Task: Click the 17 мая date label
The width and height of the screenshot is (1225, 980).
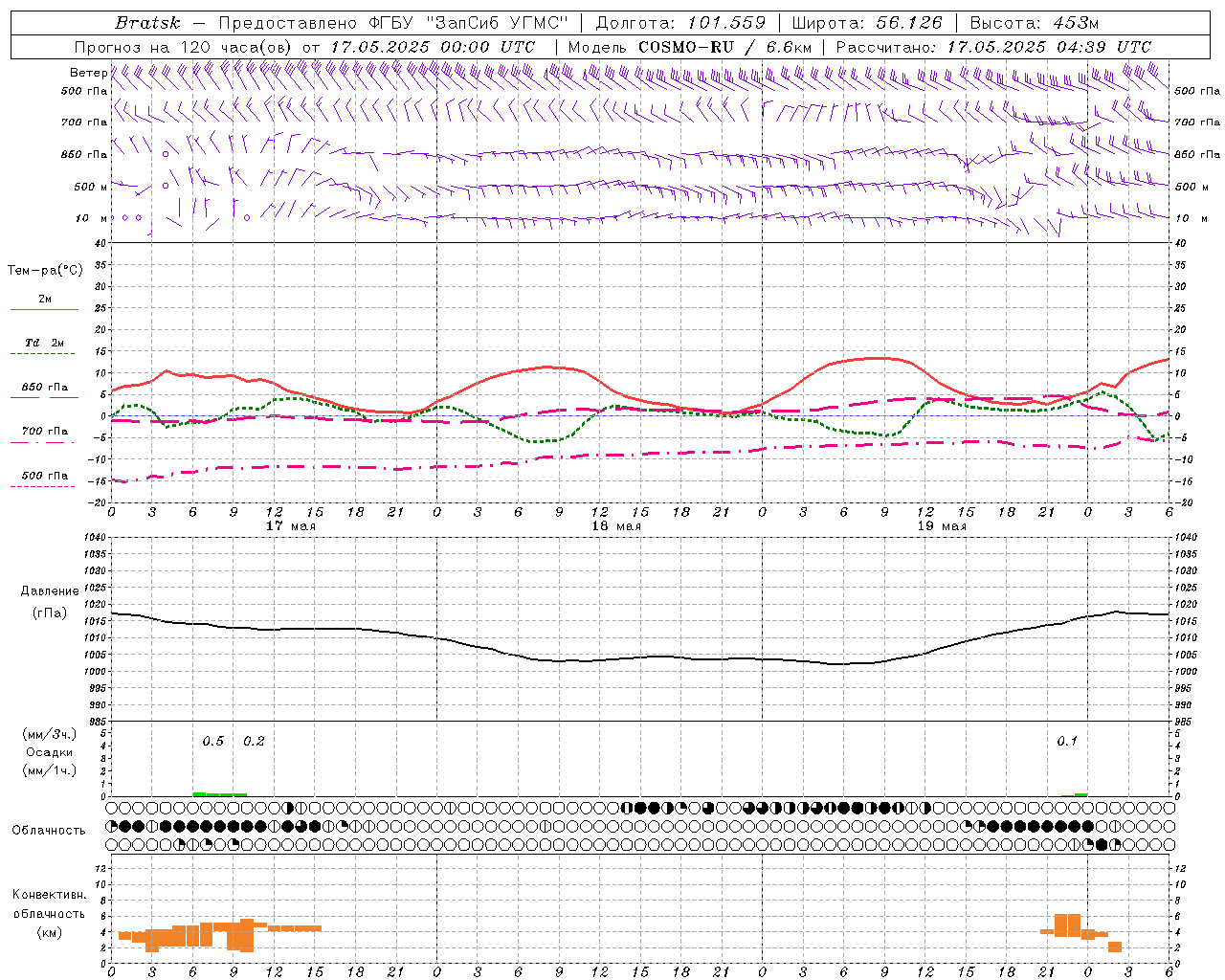Action: [291, 526]
